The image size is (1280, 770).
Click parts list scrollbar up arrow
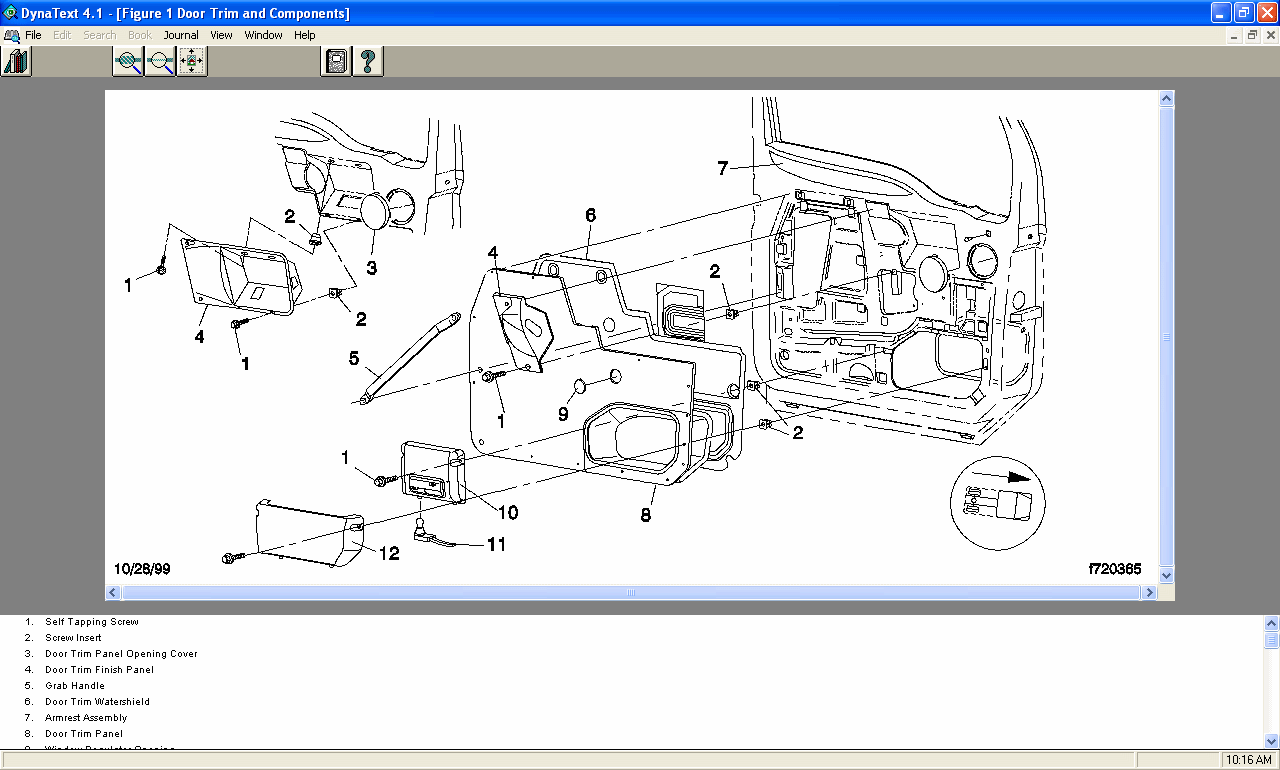tap(1271, 623)
